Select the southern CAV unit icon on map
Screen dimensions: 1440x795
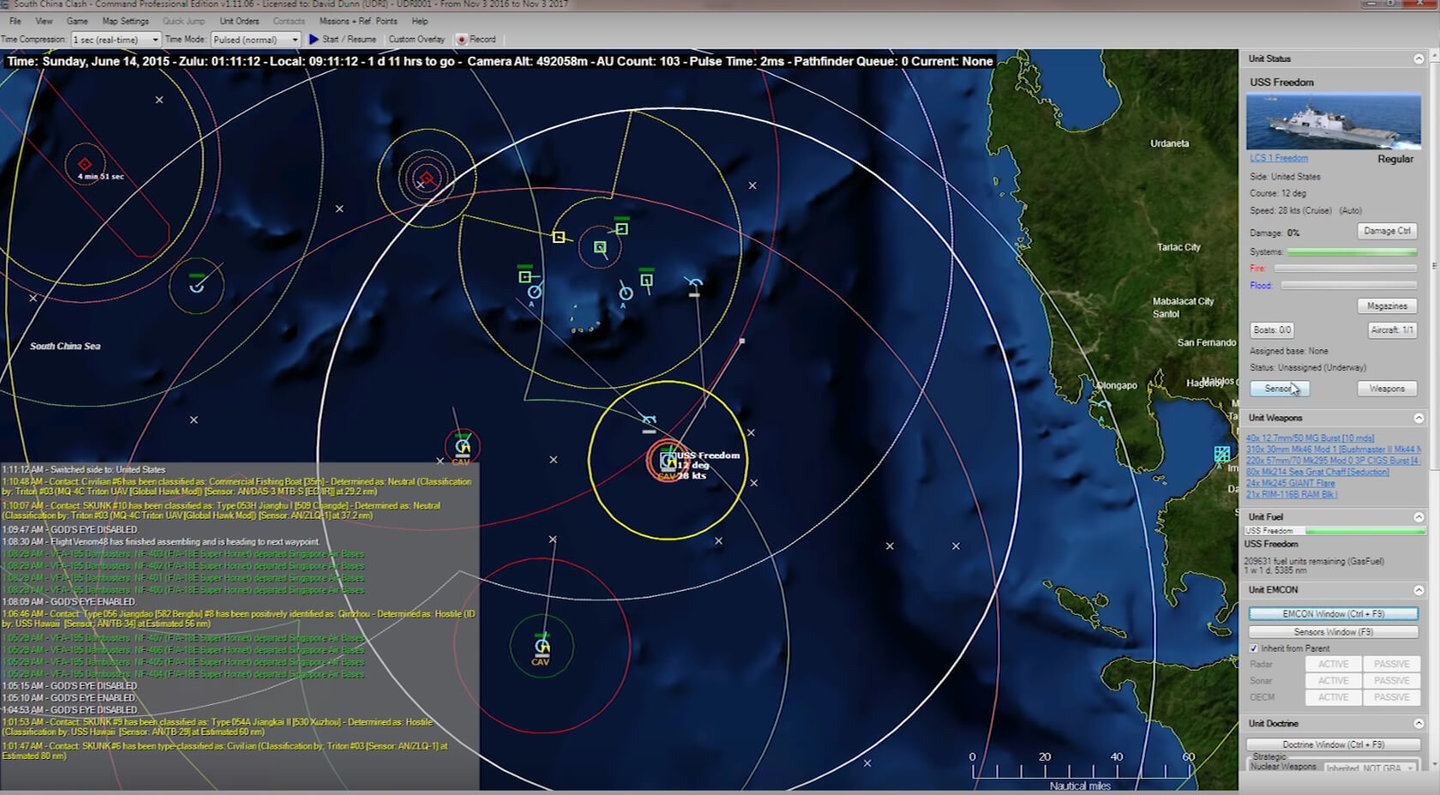541,646
